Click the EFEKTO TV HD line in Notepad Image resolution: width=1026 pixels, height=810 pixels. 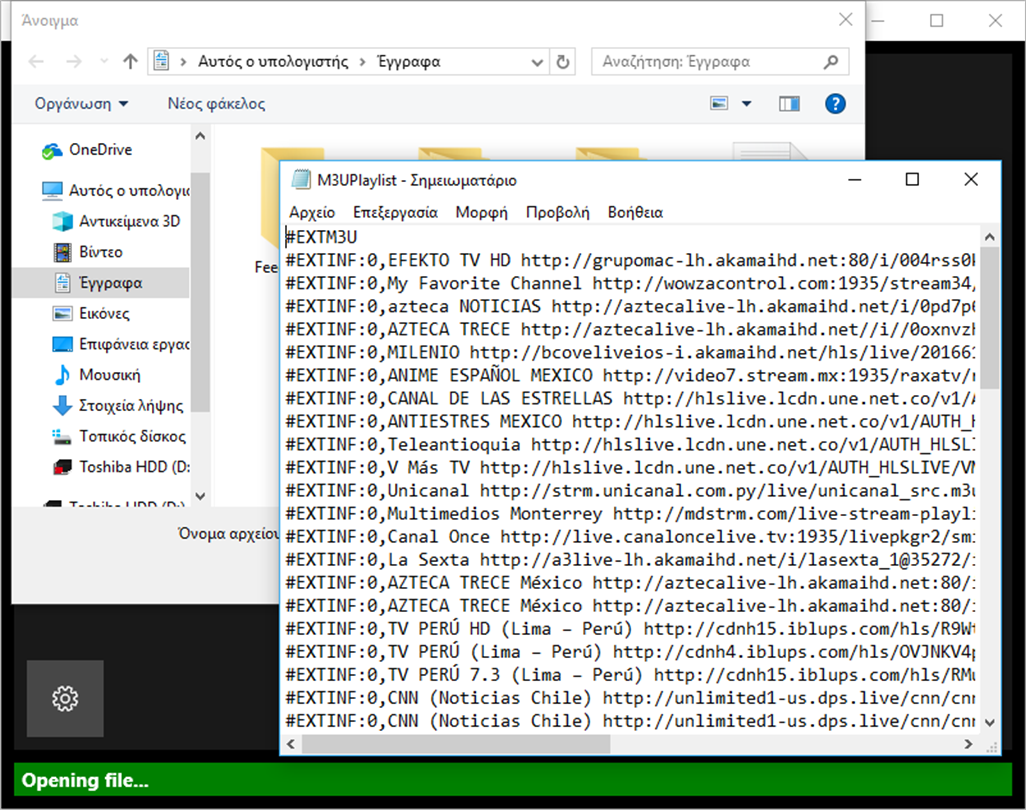[x=630, y=260]
